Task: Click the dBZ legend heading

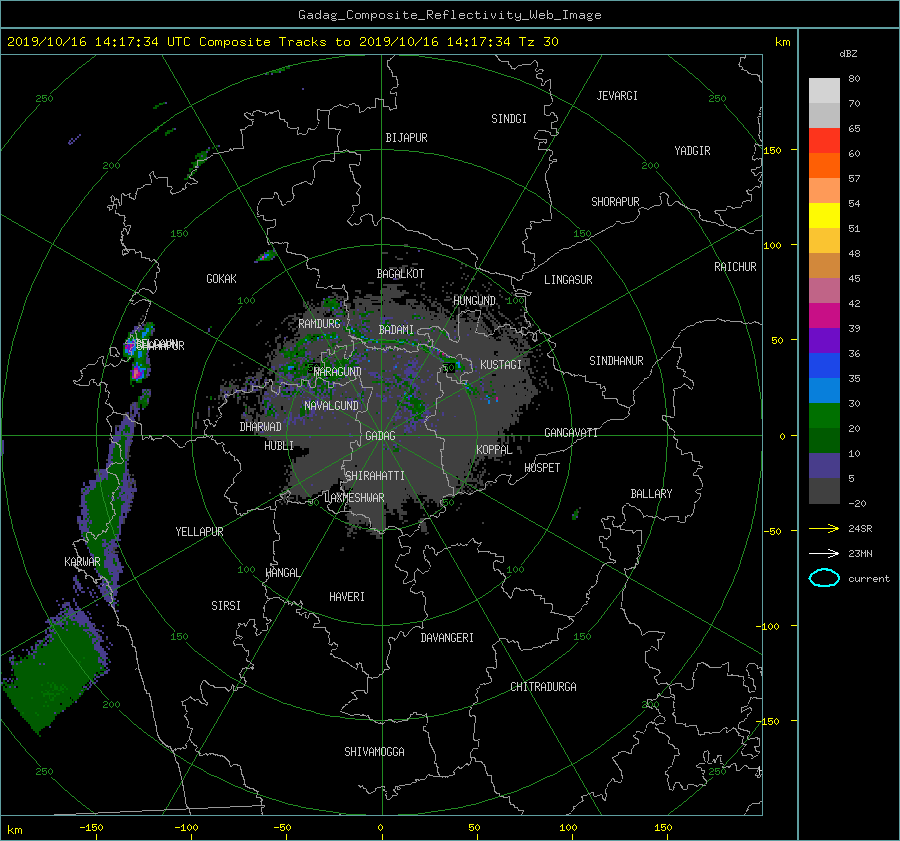Action: coord(848,54)
